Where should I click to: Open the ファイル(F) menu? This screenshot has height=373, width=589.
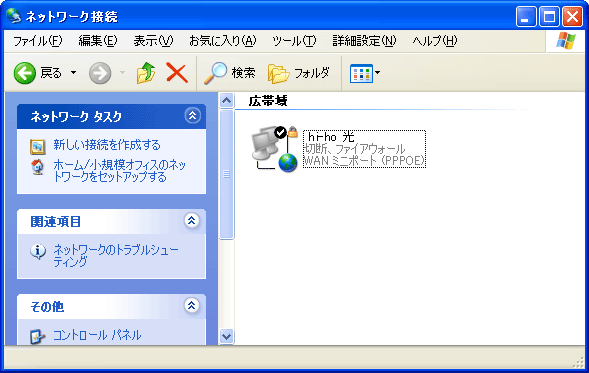pos(38,41)
